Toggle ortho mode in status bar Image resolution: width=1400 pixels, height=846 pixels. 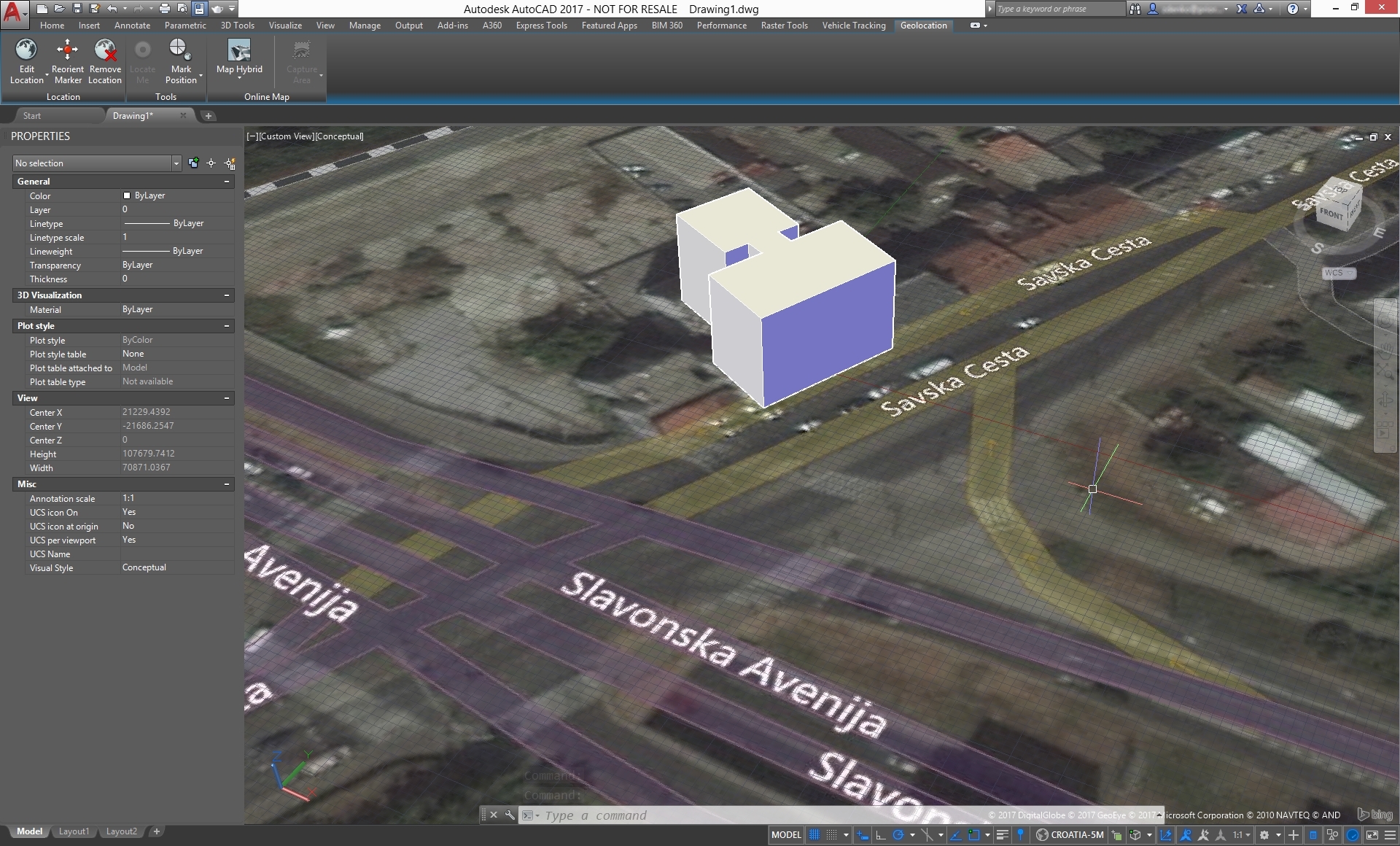click(880, 835)
